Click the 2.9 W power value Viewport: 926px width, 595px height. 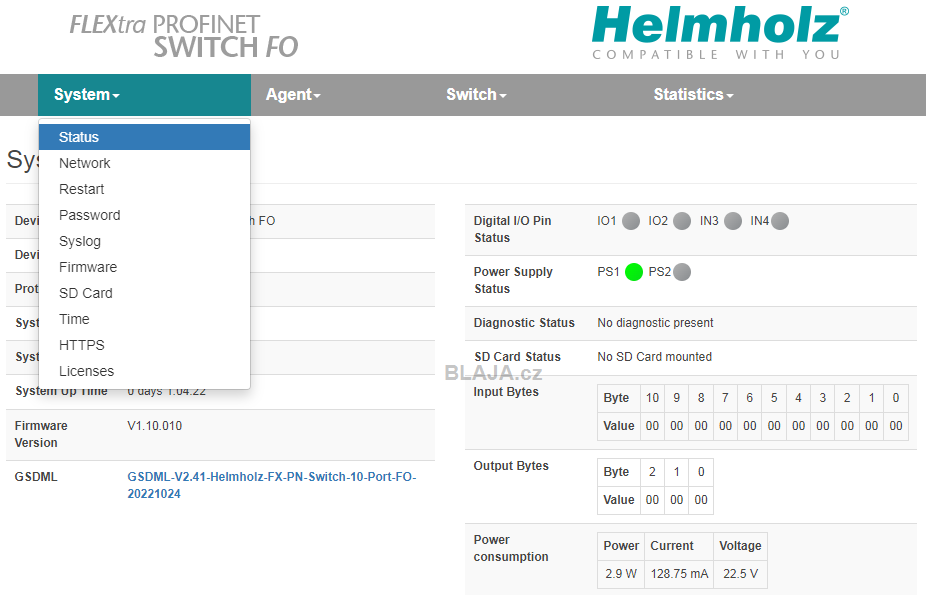tap(621, 574)
